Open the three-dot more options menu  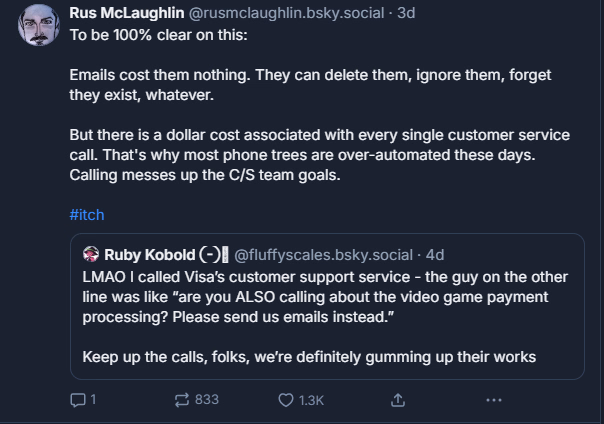click(x=494, y=400)
